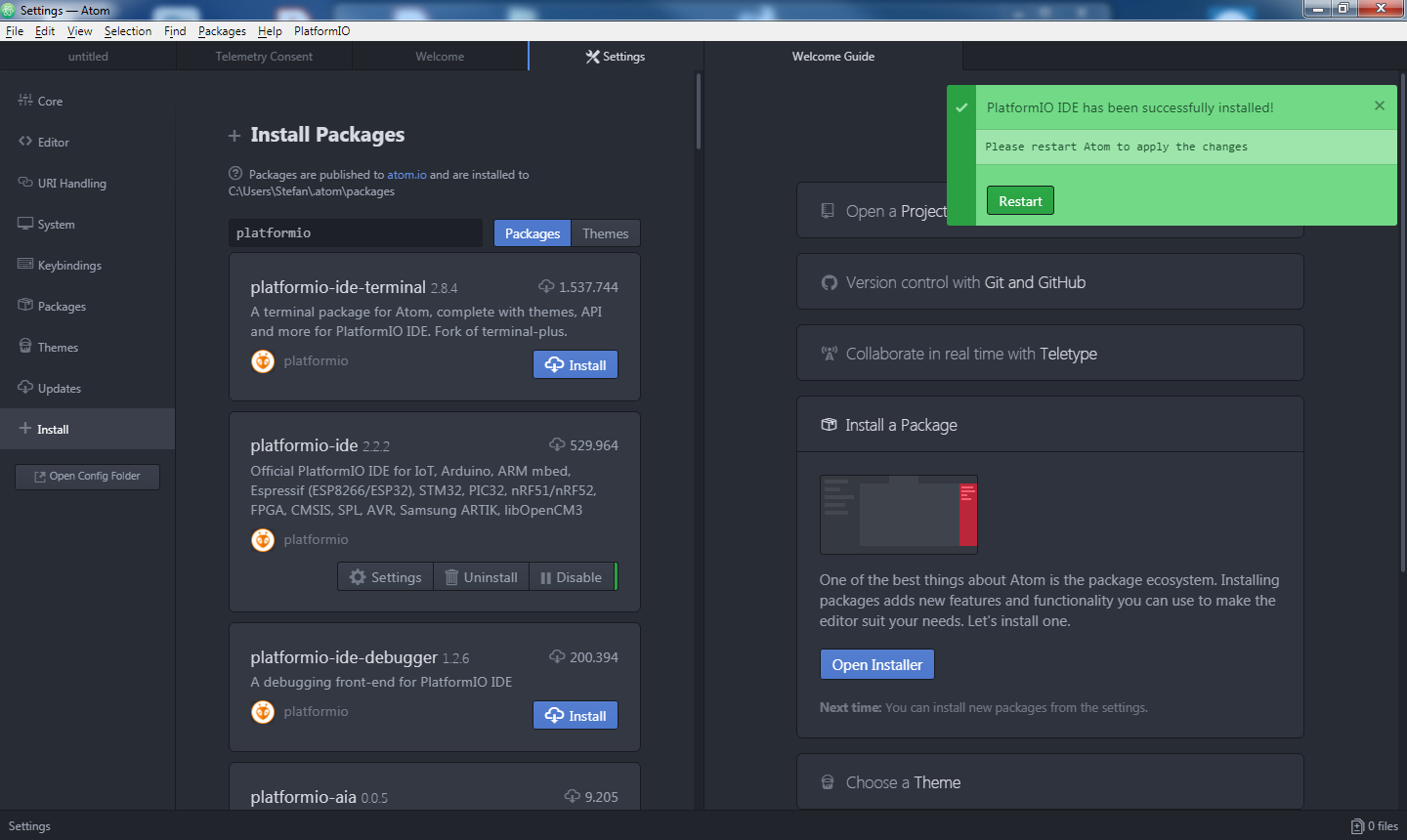Click the 529.964 download count

pos(594,445)
